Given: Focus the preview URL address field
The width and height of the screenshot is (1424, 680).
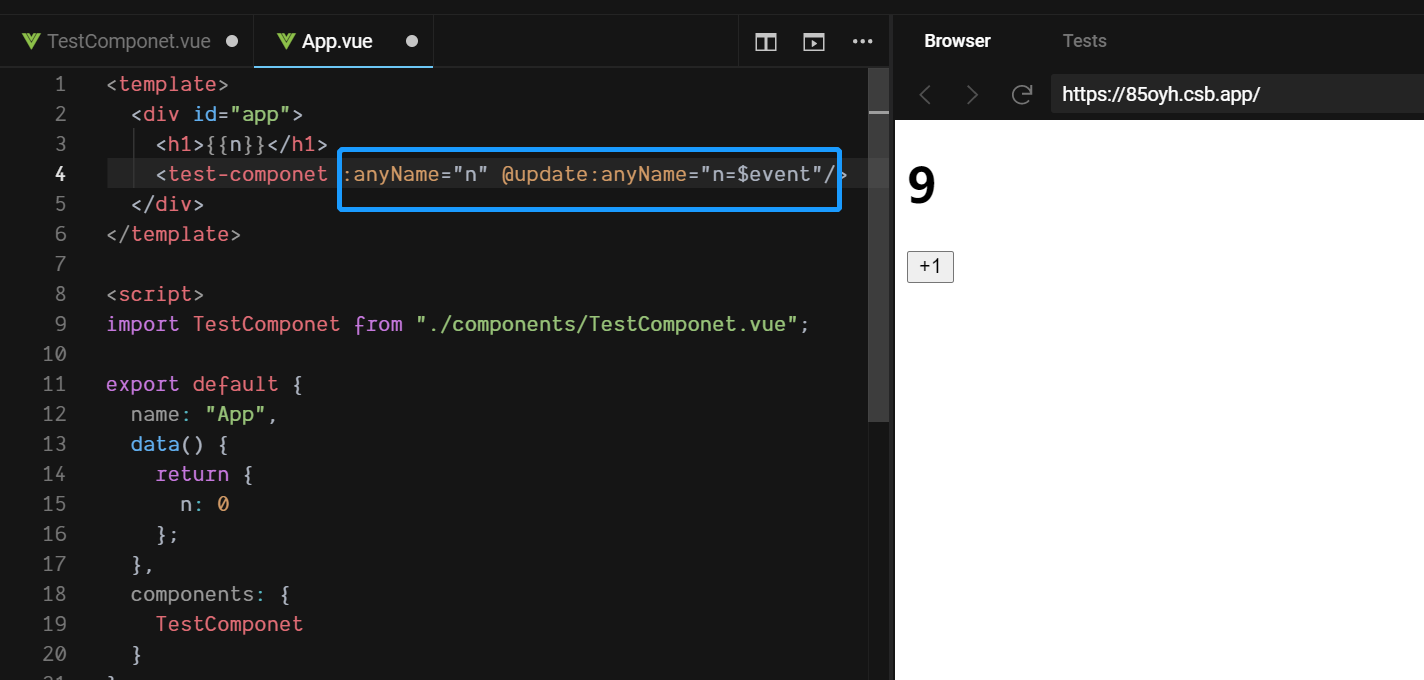Looking at the screenshot, I should (x=1236, y=95).
